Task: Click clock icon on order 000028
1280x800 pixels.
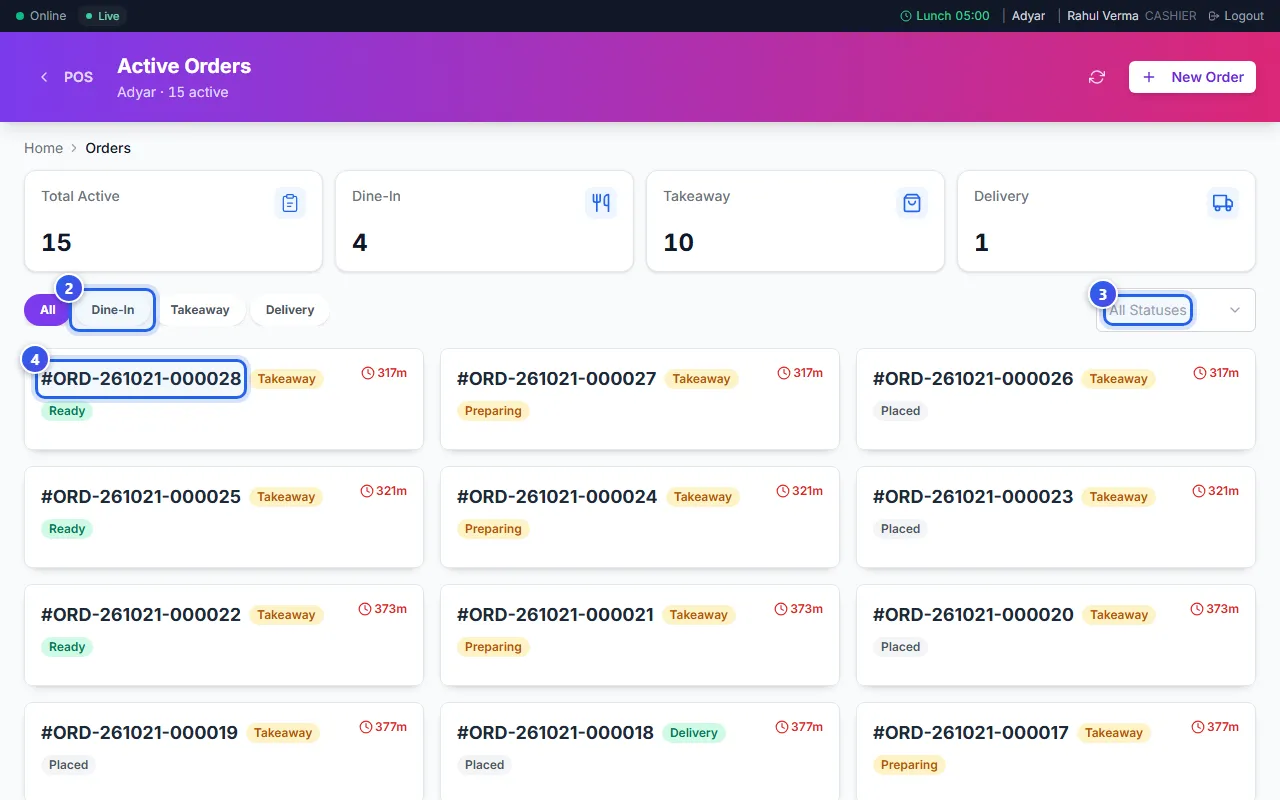Action: (368, 373)
